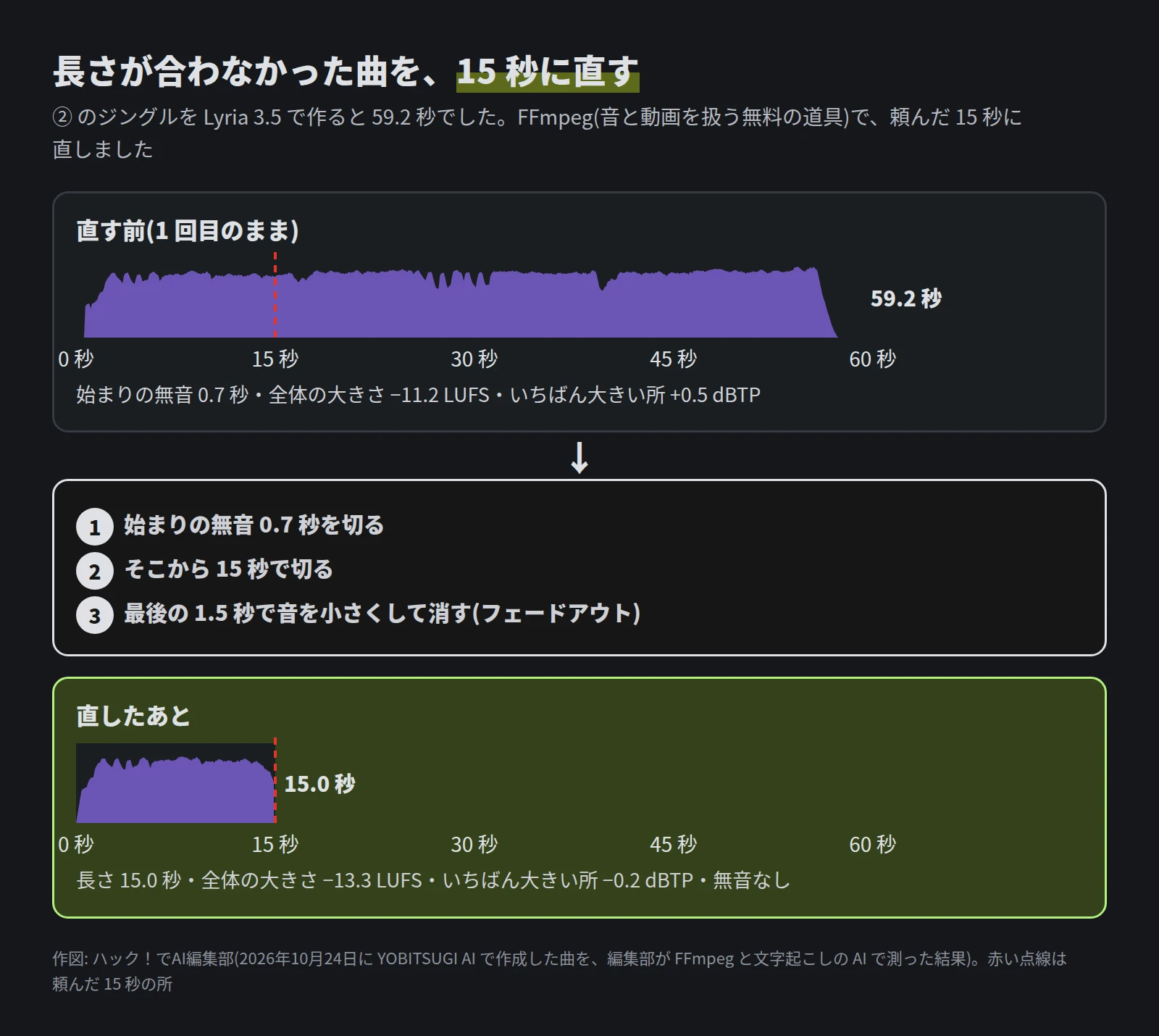Click the stats line starting 長さ 15.0 秒
This screenshot has width=1159, height=1036.
433,880
